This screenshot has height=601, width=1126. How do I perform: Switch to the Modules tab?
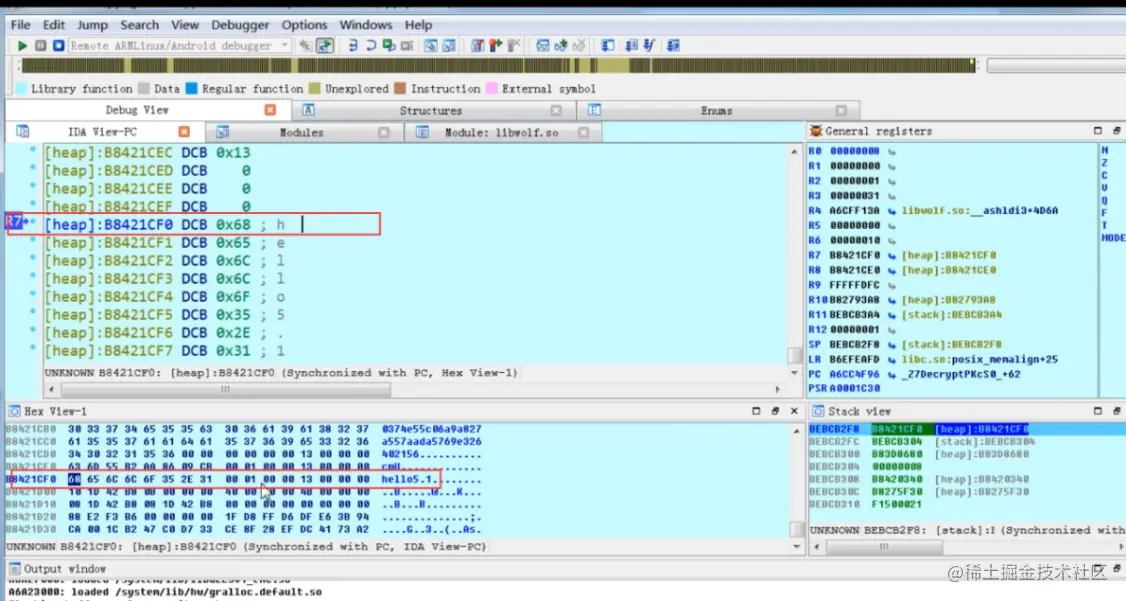[302, 132]
